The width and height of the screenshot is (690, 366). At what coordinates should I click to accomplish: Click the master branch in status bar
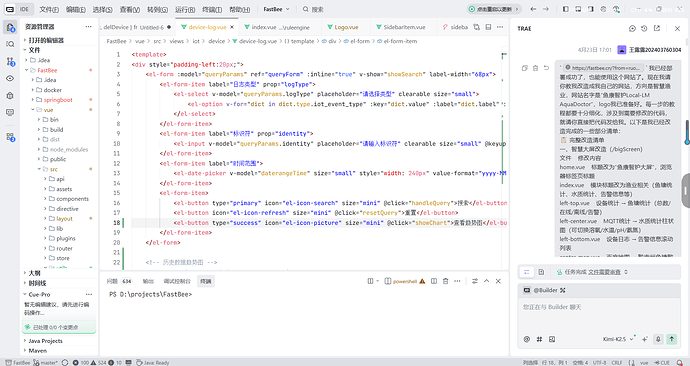46,362
